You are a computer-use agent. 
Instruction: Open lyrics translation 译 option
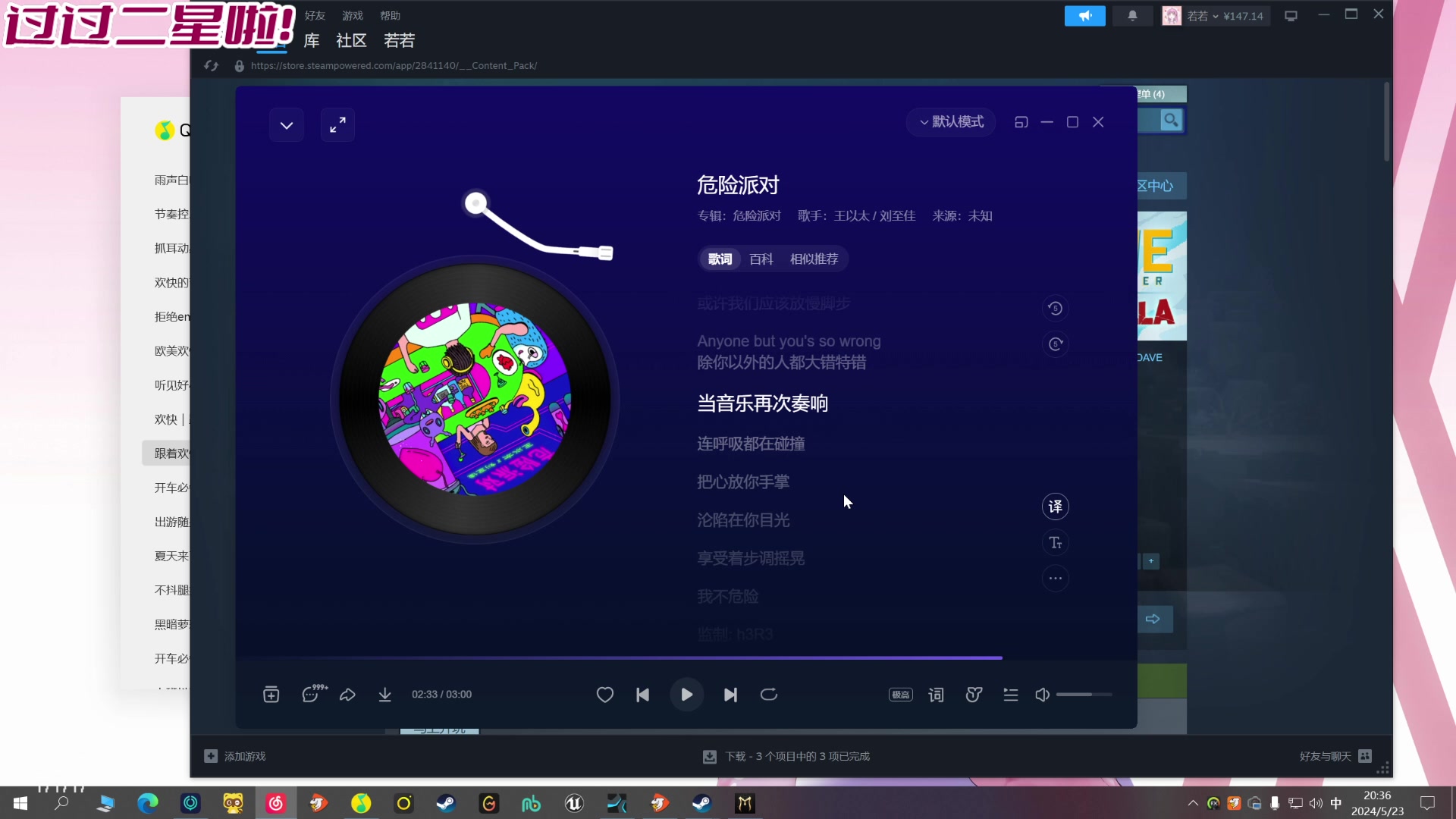[x=1056, y=506]
